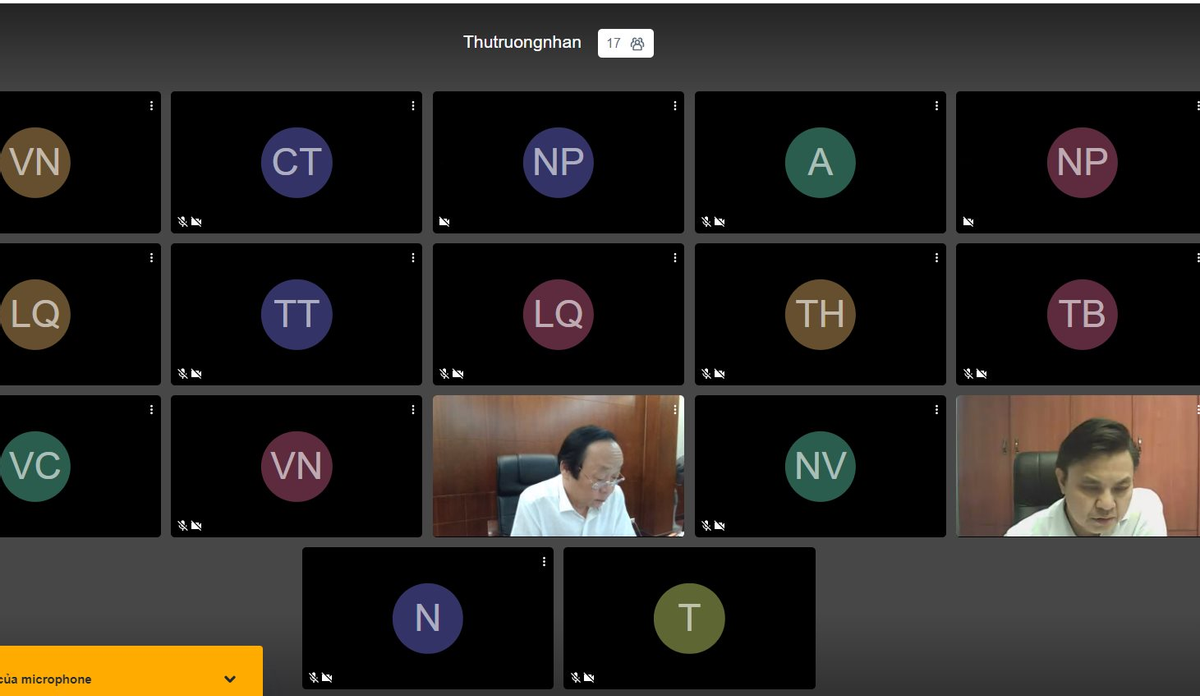Select video of man wearing glasses
The height and width of the screenshot is (696, 1200).
pyautogui.click(x=558, y=466)
